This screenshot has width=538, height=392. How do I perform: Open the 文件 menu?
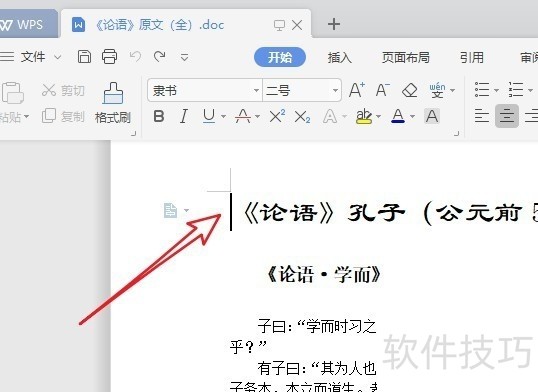33,57
